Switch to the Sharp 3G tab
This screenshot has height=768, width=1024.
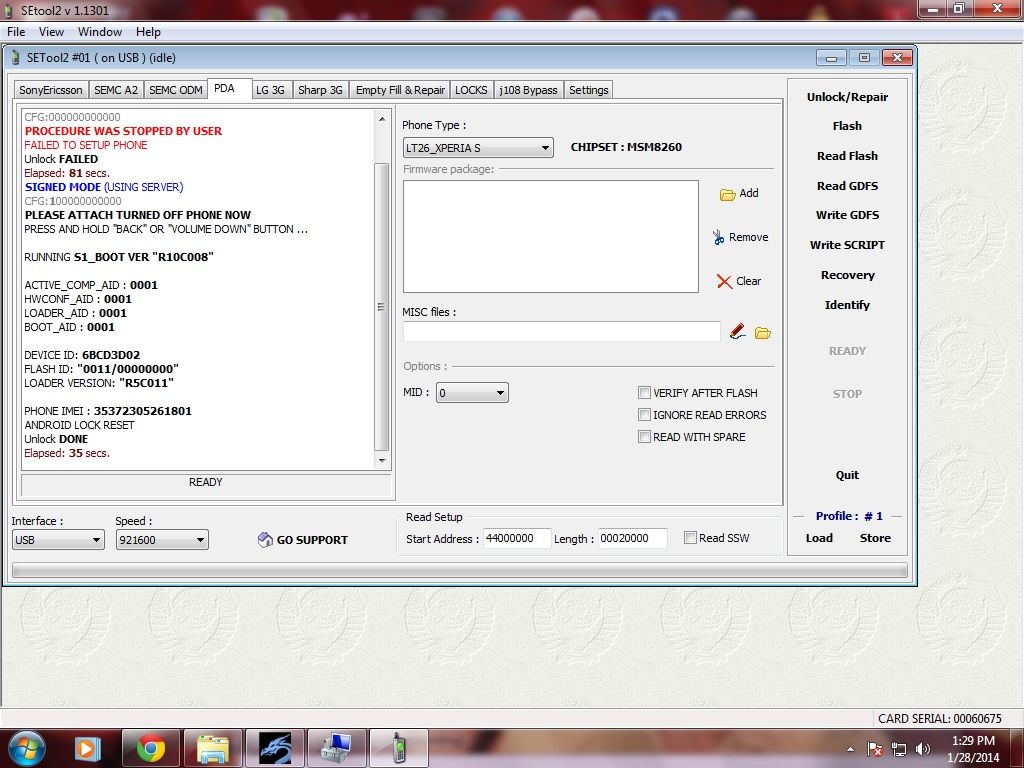320,90
